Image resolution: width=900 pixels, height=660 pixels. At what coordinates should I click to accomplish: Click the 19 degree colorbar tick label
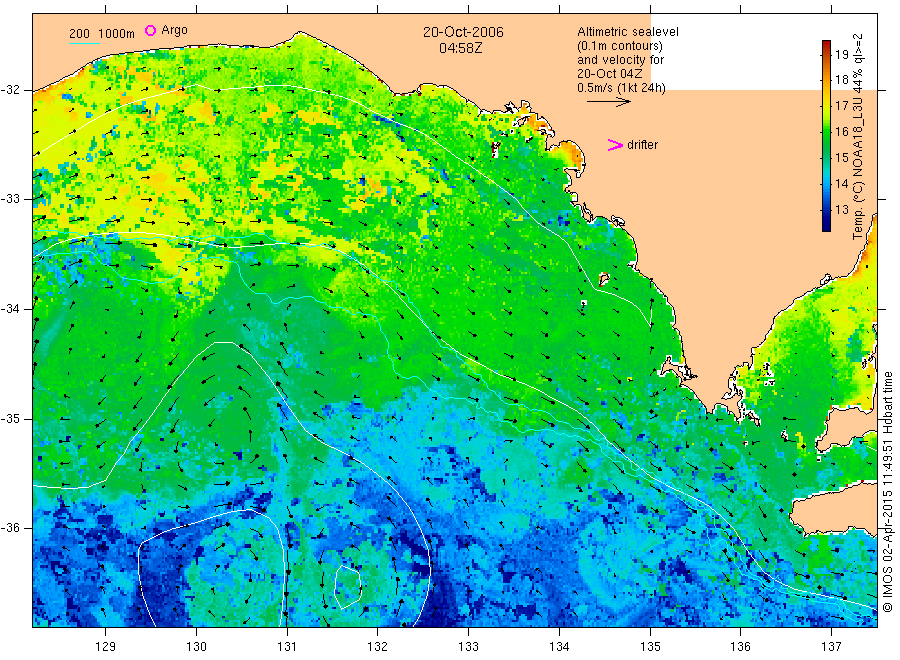tap(842, 55)
